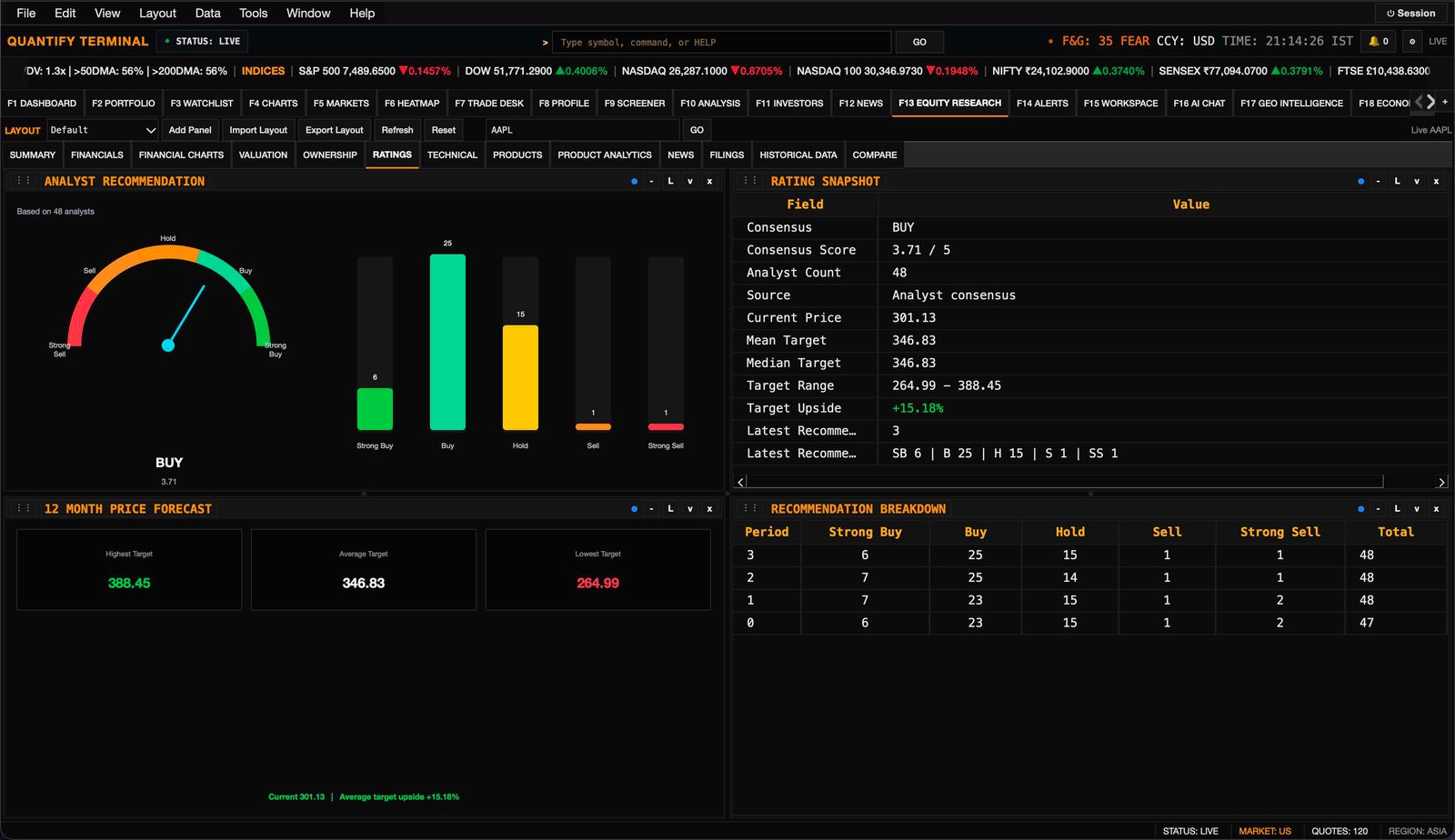This screenshot has width=1455, height=840.
Task: Open the VALUATION sub-tab
Action: (263, 155)
